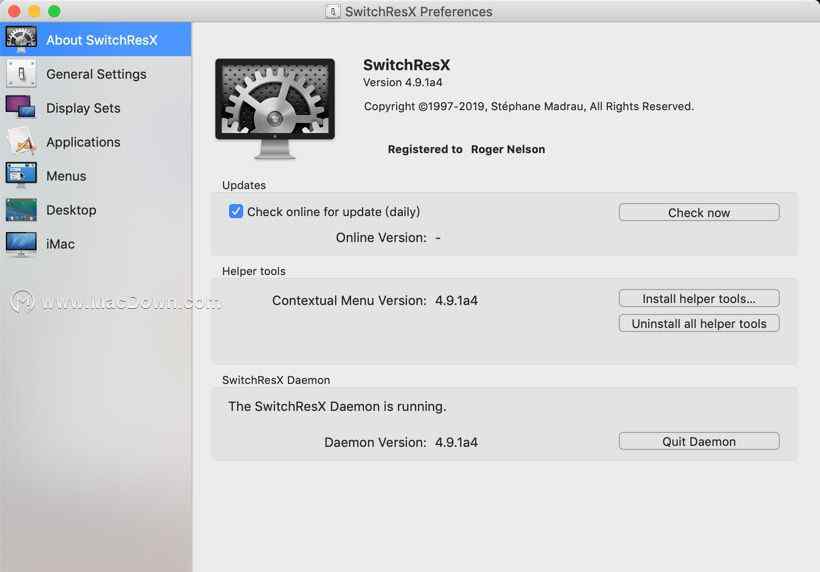Click the SwitchResX Daemon section heading
This screenshot has height=572, width=820.
tap(276, 380)
